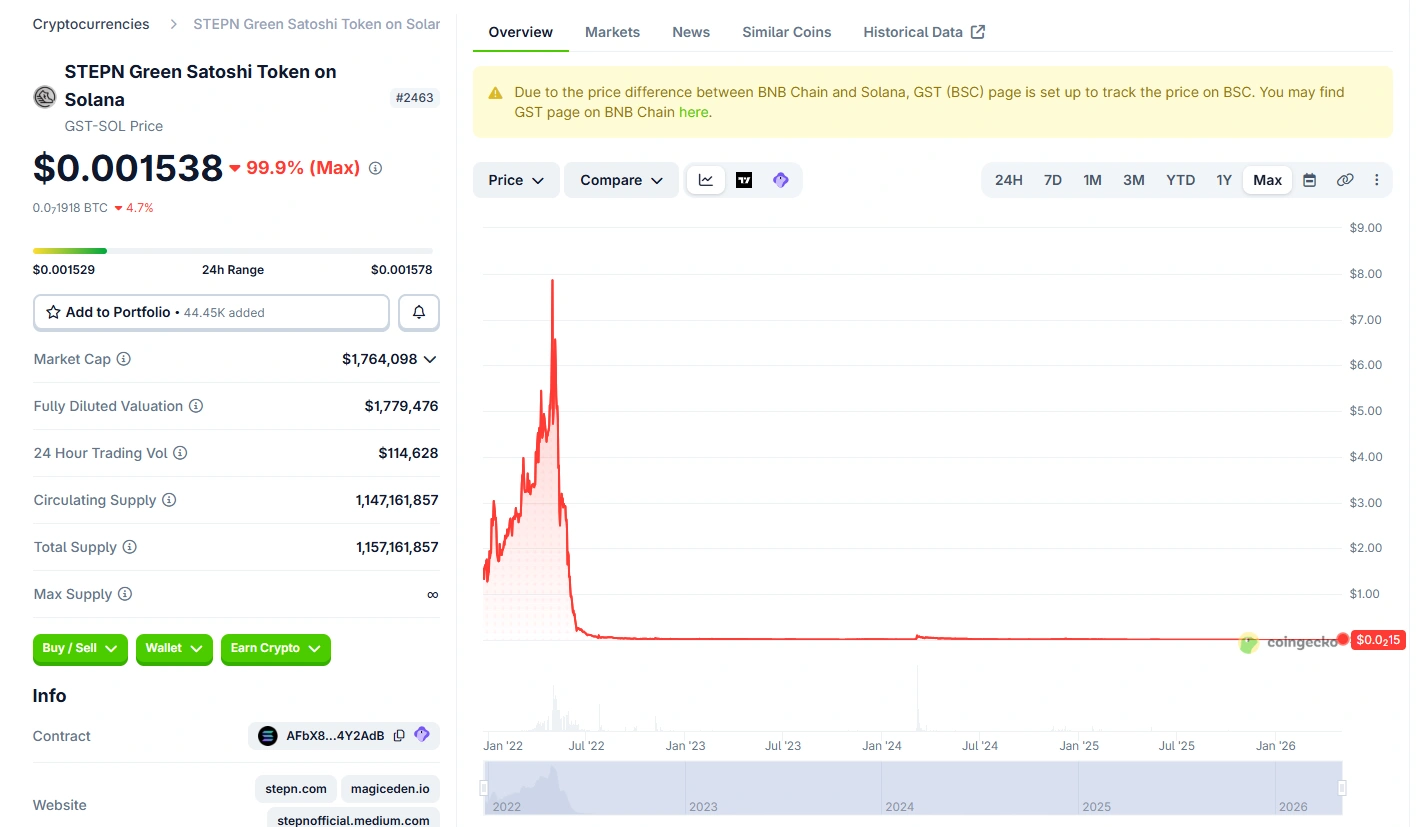Select Max chart range
1417x827 pixels.
click(x=1268, y=180)
